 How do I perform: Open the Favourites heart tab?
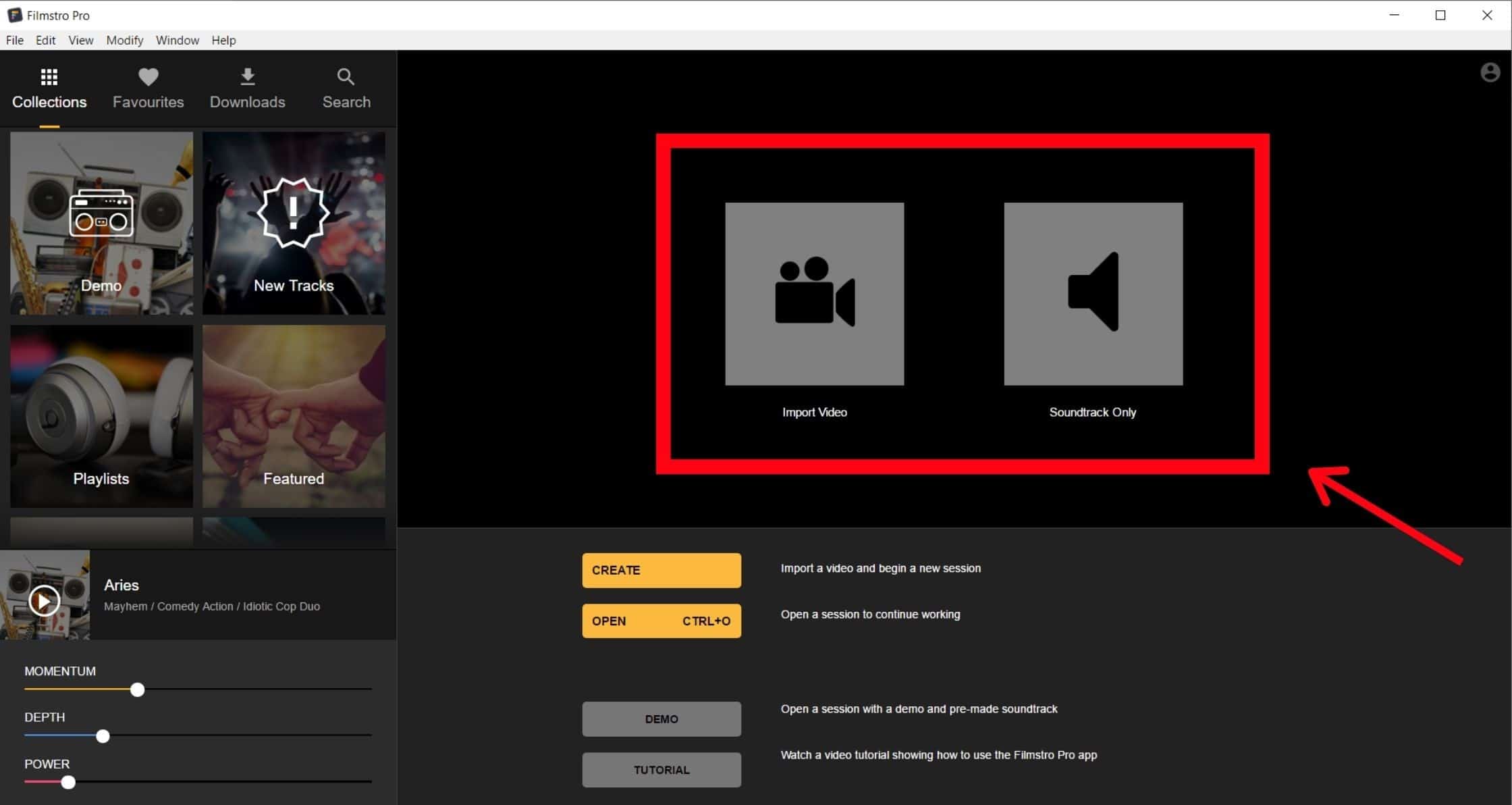[x=148, y=88]
